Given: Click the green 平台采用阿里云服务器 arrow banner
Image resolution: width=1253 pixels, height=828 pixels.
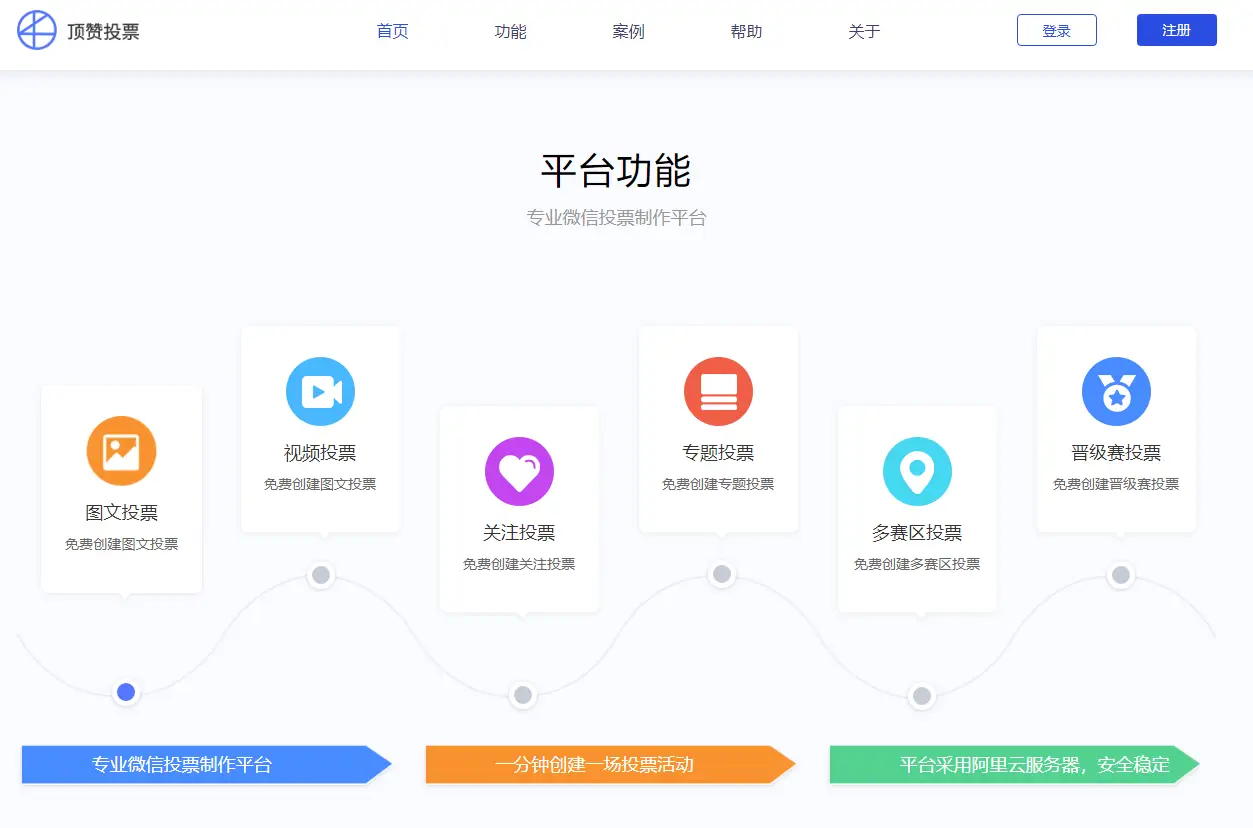Looking at the screenshot, I should tap(1014, 765).
